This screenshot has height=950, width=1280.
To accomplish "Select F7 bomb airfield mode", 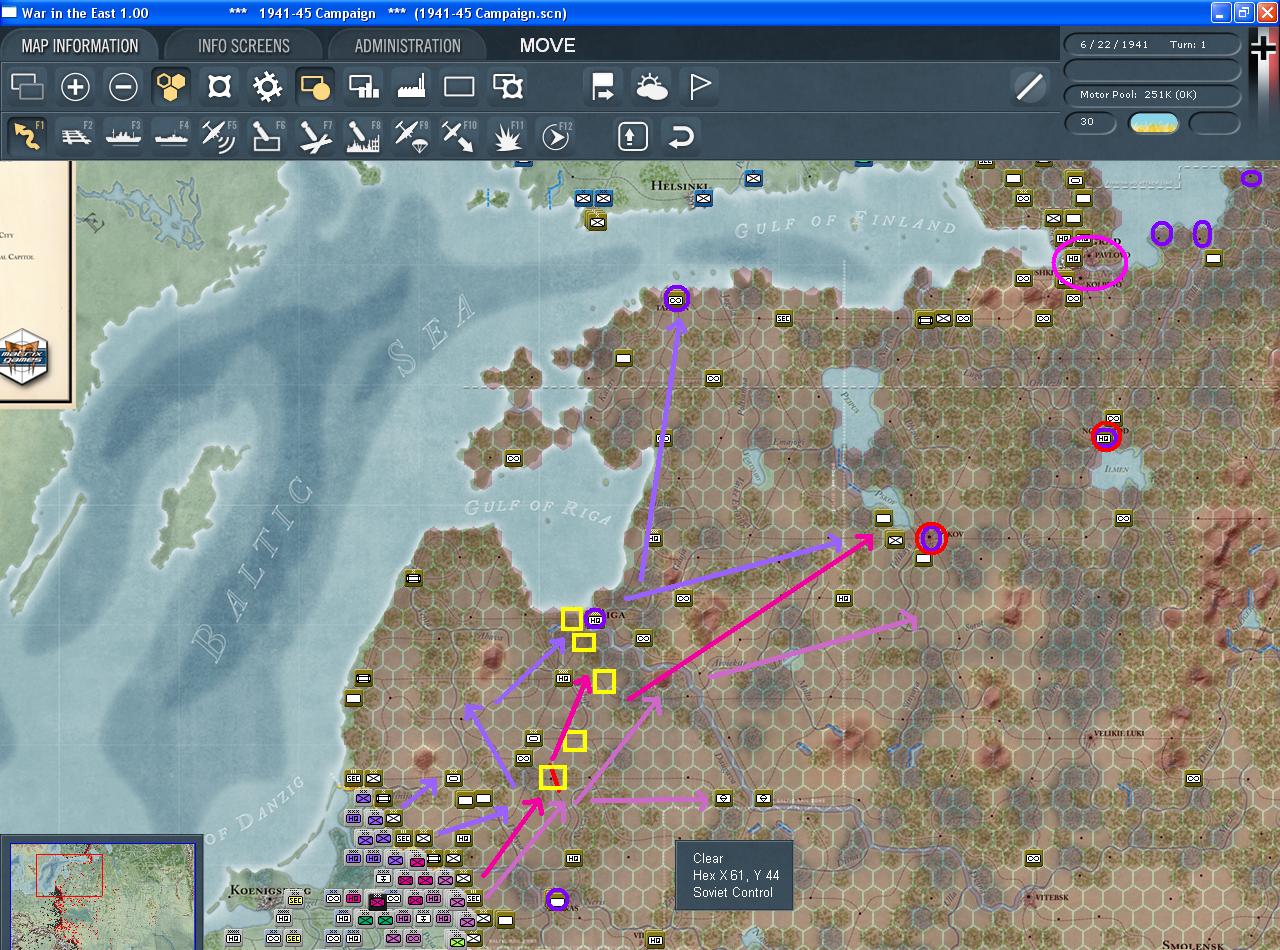I will (x=315, y=136).
